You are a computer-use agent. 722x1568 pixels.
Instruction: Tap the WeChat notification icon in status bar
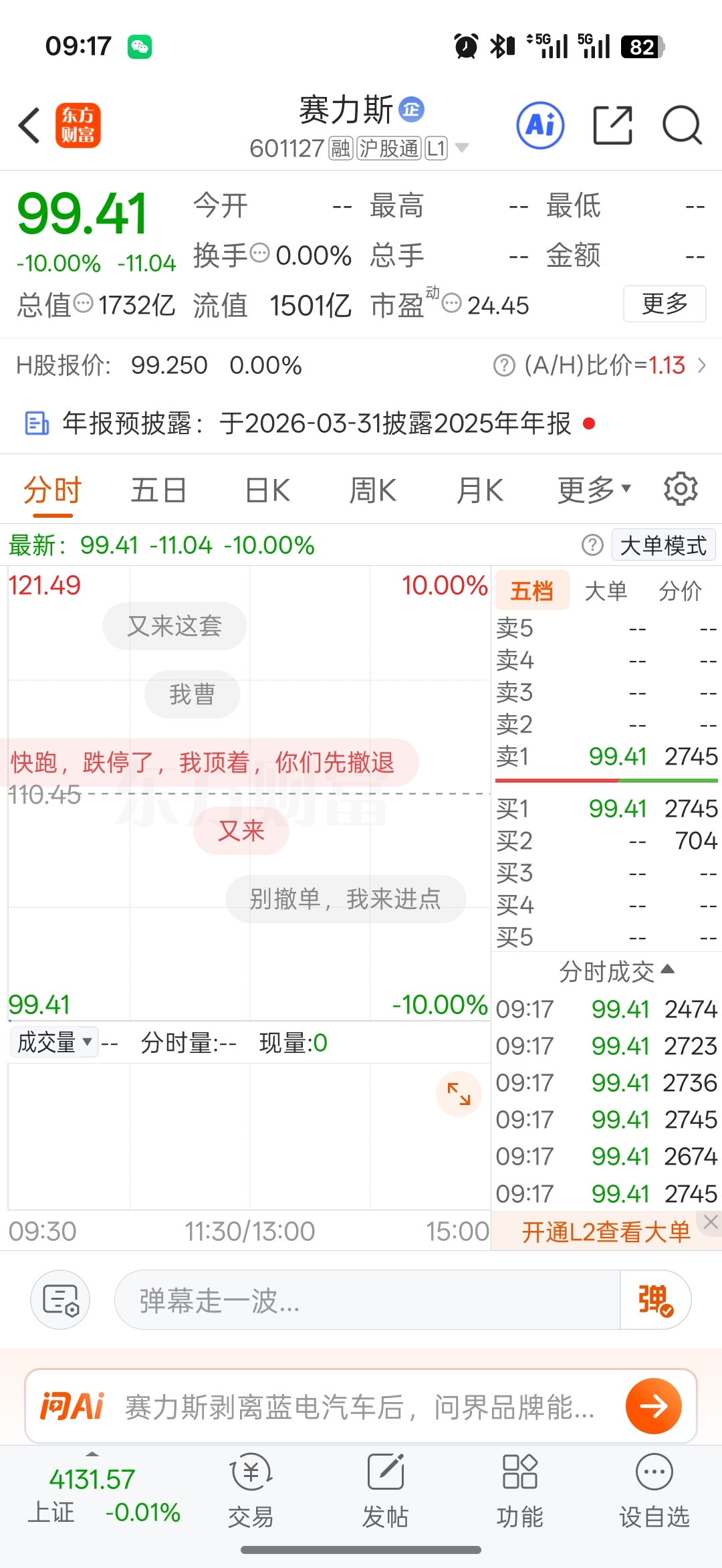[140, 47]
